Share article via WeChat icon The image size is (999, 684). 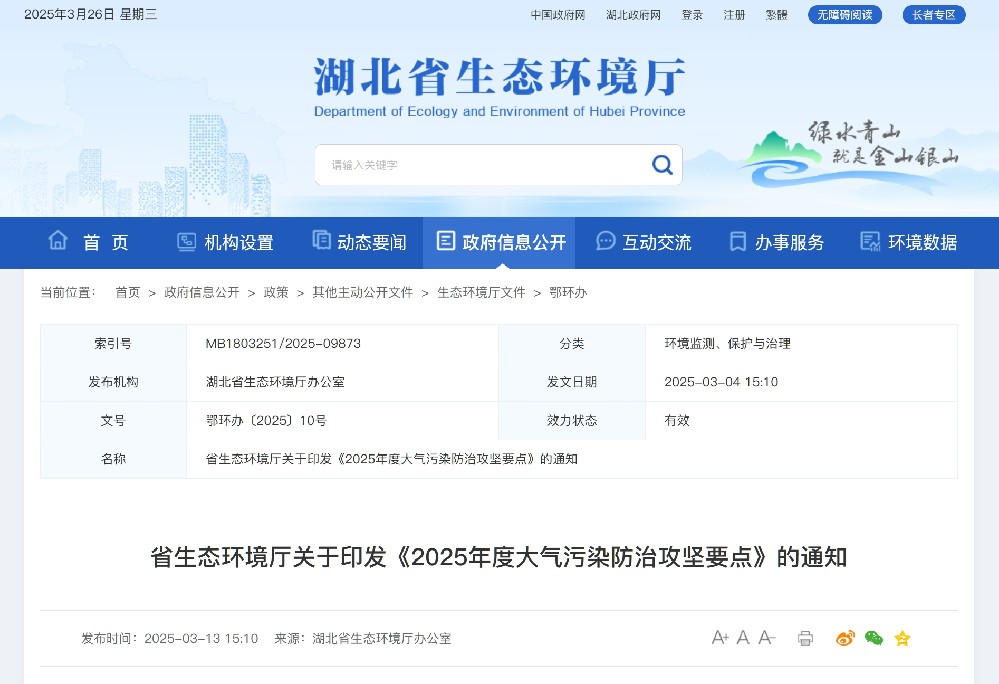(874, 638)
